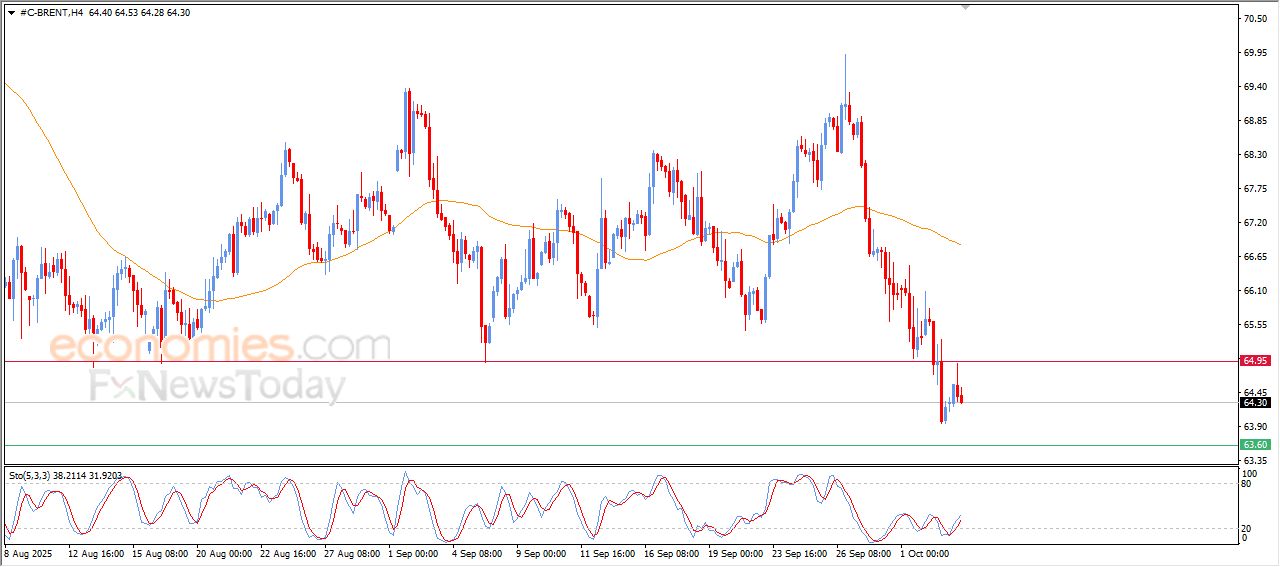Click the #C-BRENT,H4 symbol title text
Image resolution: width=1280 pixels, height=567 pixels.
point(51,12)
